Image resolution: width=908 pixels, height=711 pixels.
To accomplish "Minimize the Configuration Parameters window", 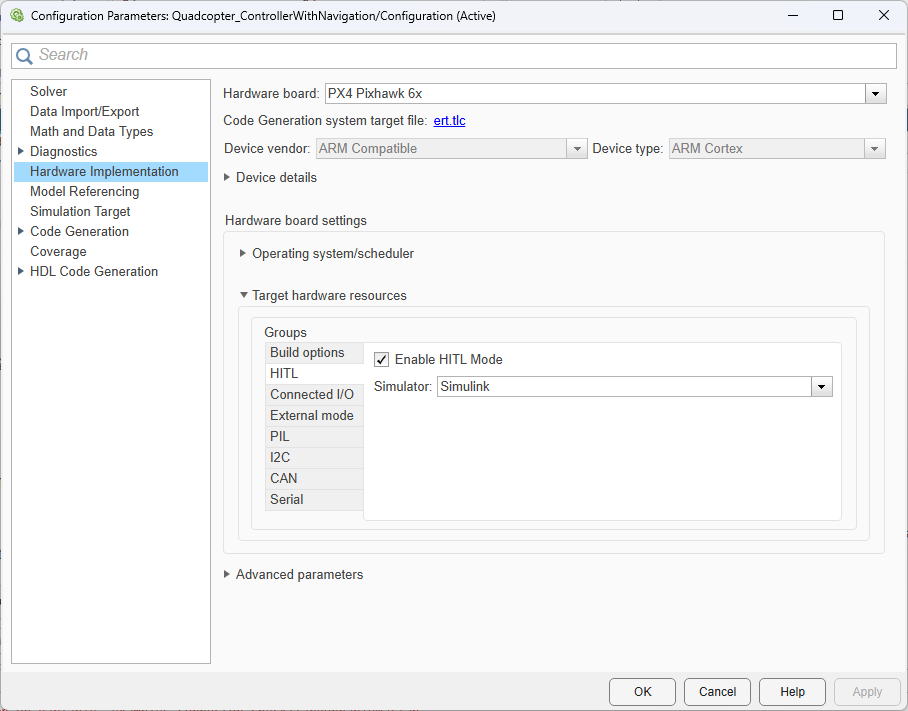I will (x=793, y=16).
